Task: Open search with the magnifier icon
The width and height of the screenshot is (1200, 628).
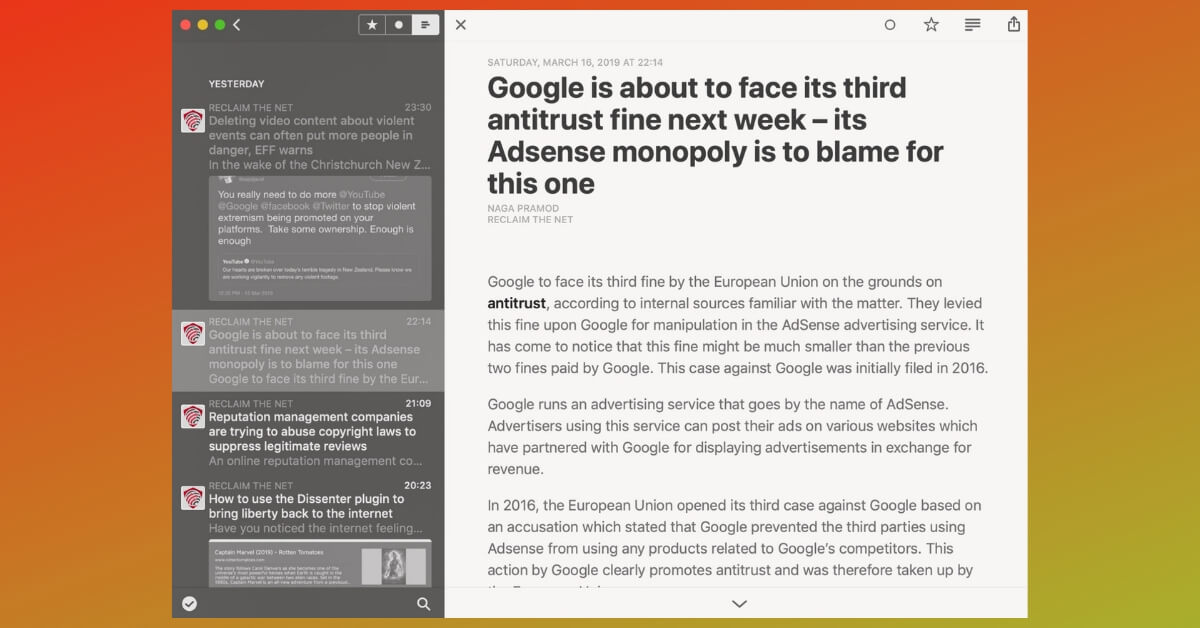Action: [424, 604]
